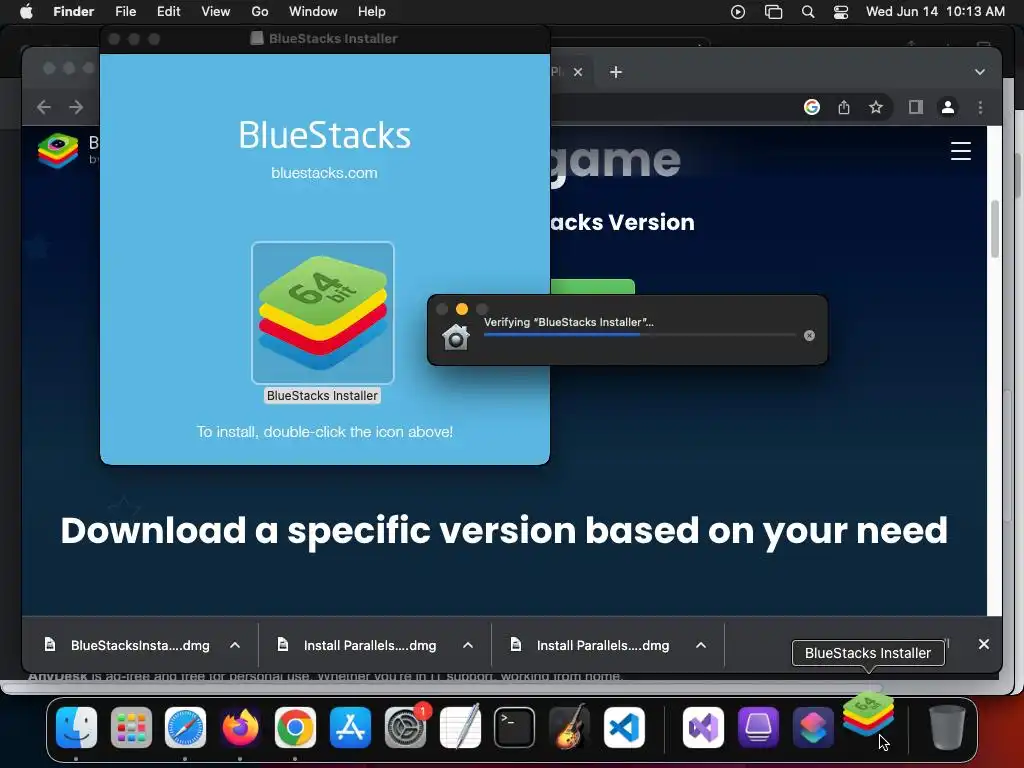1024x768 pixels.
Task: Click the CoreServices verify icon in progress dialog
Action: (456, 337)
